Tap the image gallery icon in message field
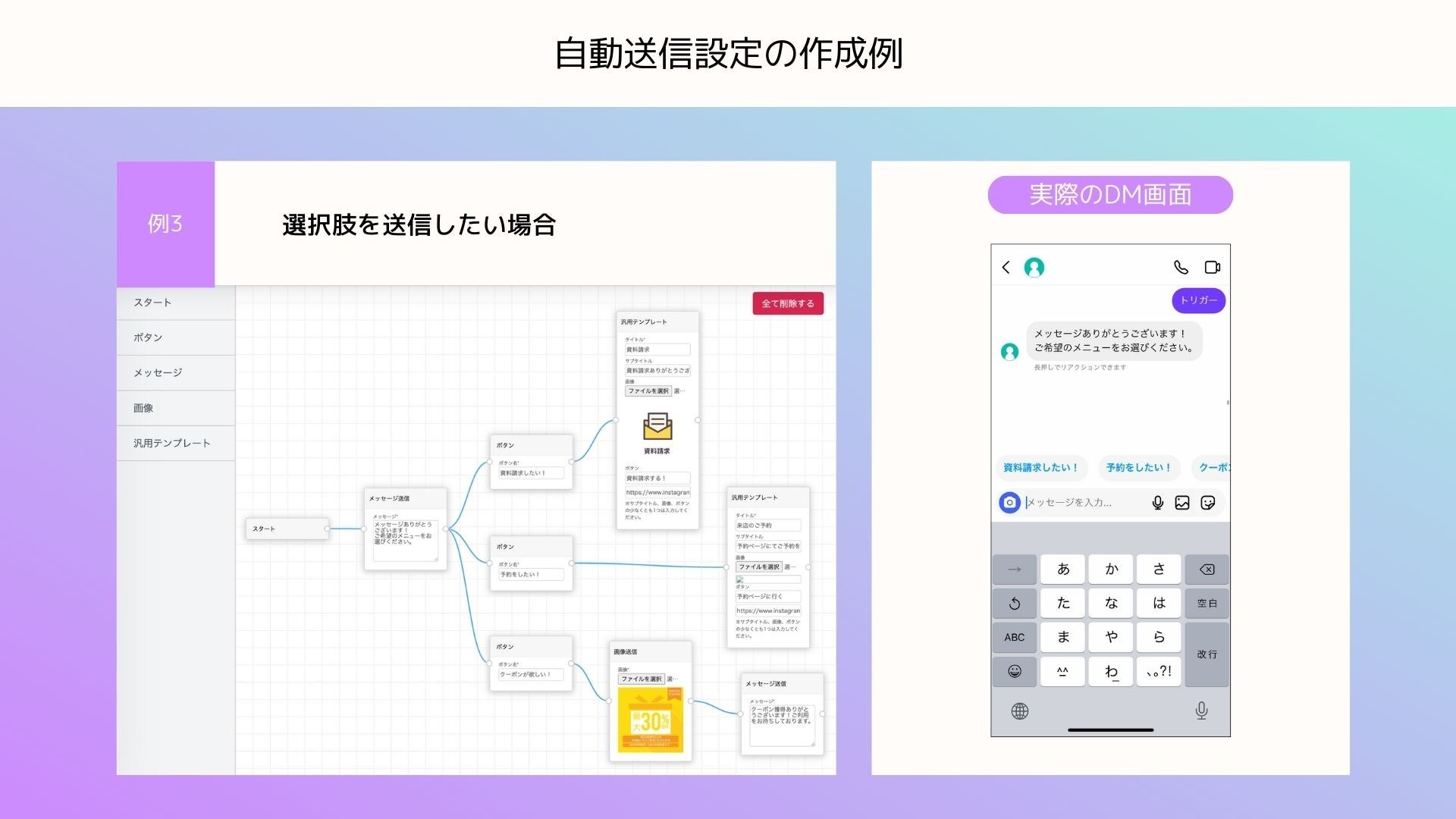This screenshot has height=819, width=1456. pyautogui.click(x=1182, y=503)
